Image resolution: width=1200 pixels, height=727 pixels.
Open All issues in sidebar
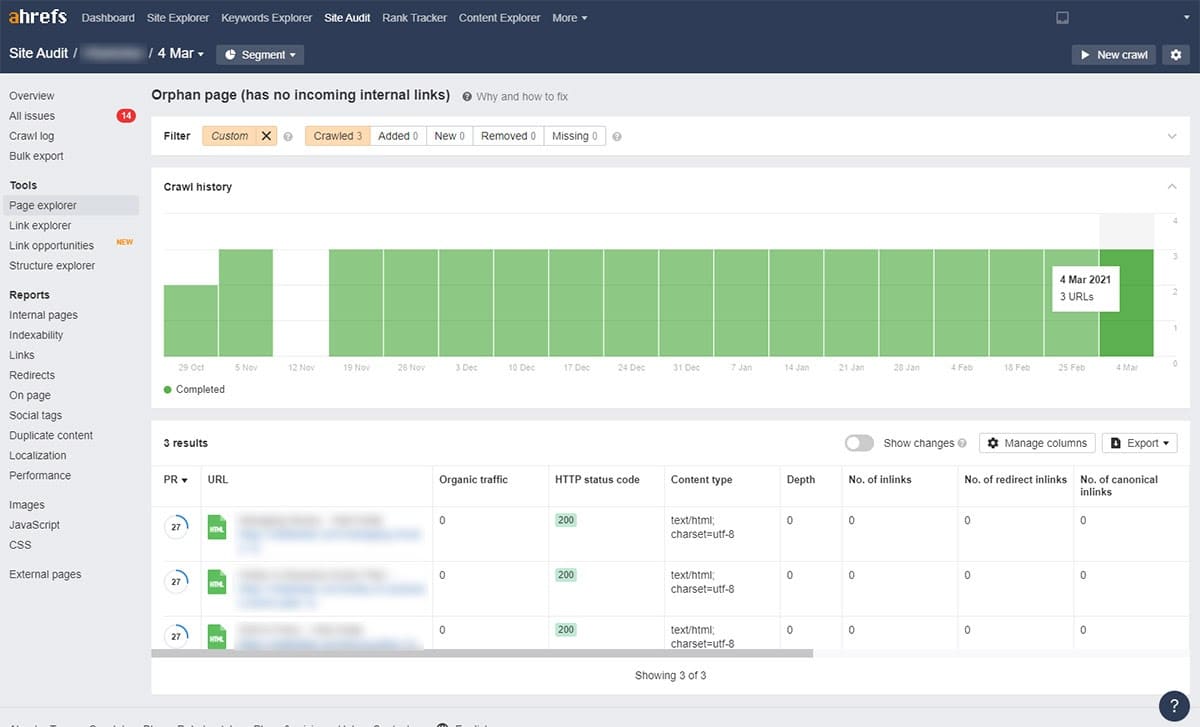click(x=32, y=116)
